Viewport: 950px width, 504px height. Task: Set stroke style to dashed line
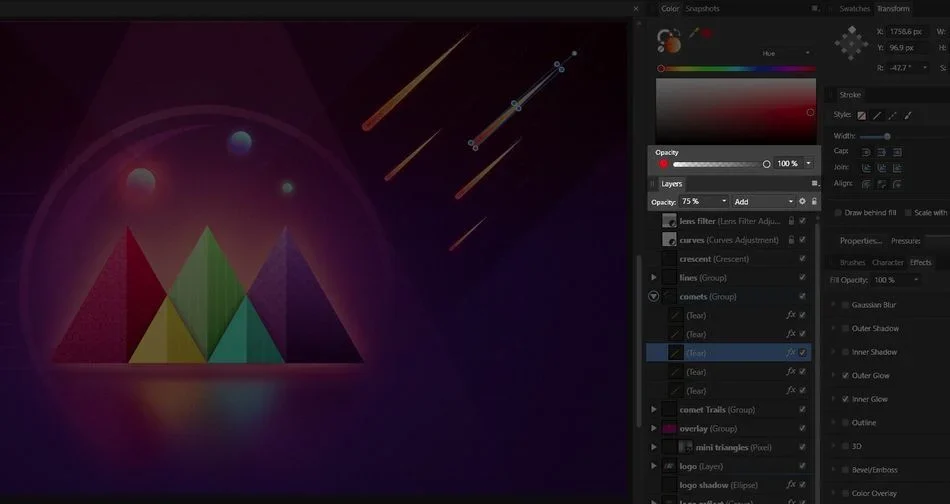click(x=892, y=115)
